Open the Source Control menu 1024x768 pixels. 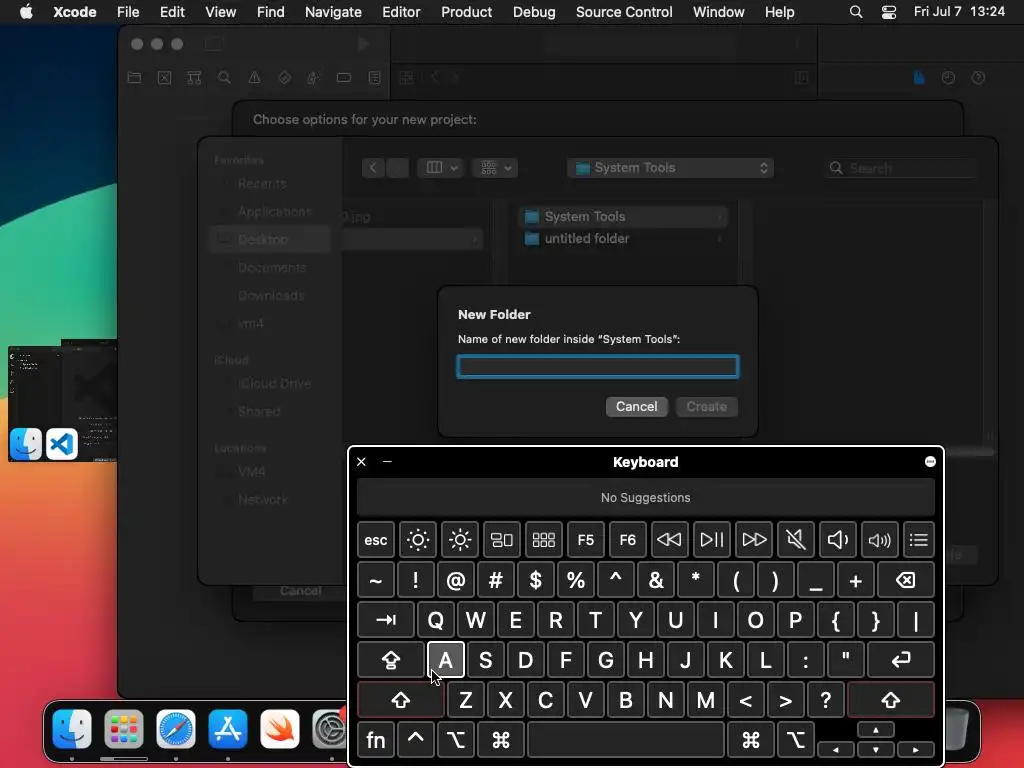pos(624,12)
